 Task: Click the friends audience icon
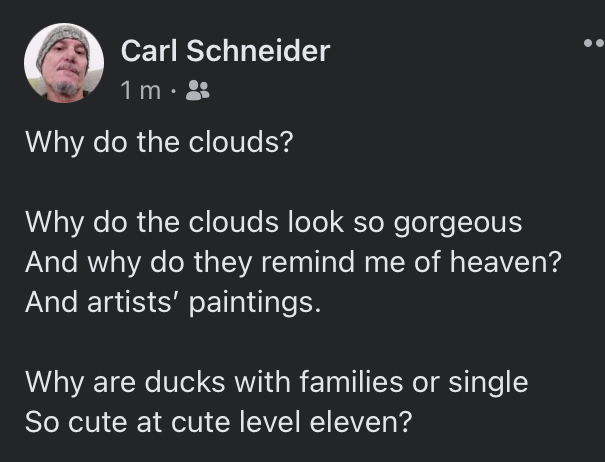[x=198, y=91]
